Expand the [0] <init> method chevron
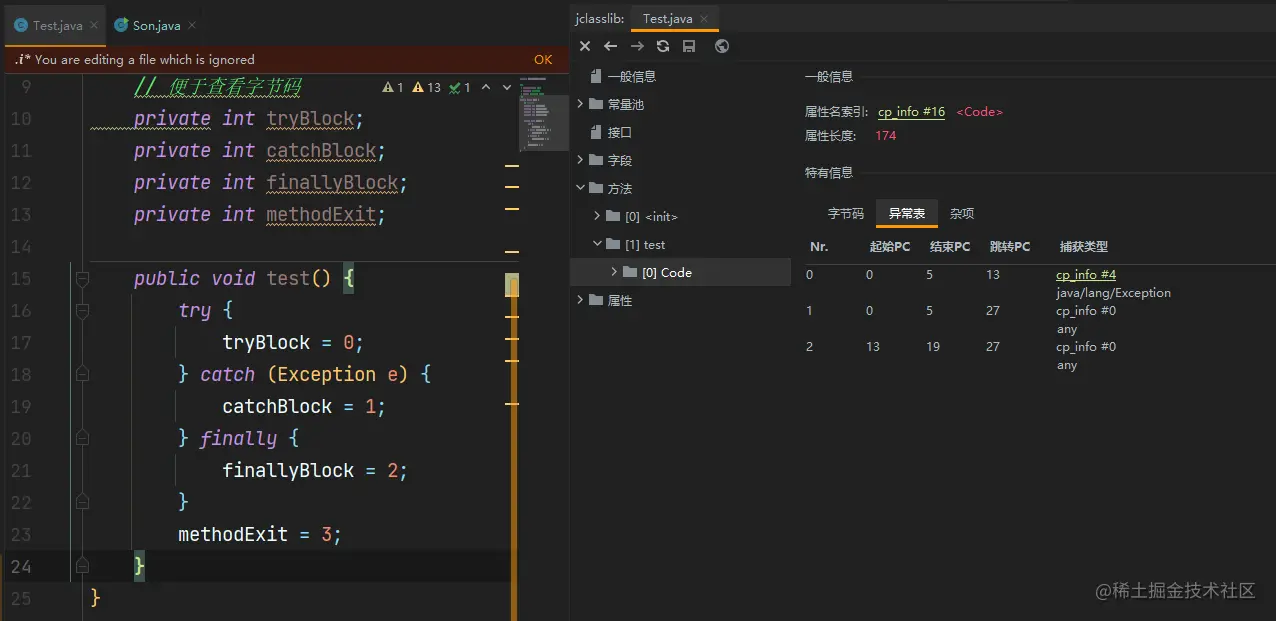1276x621 pixels. 598,216
